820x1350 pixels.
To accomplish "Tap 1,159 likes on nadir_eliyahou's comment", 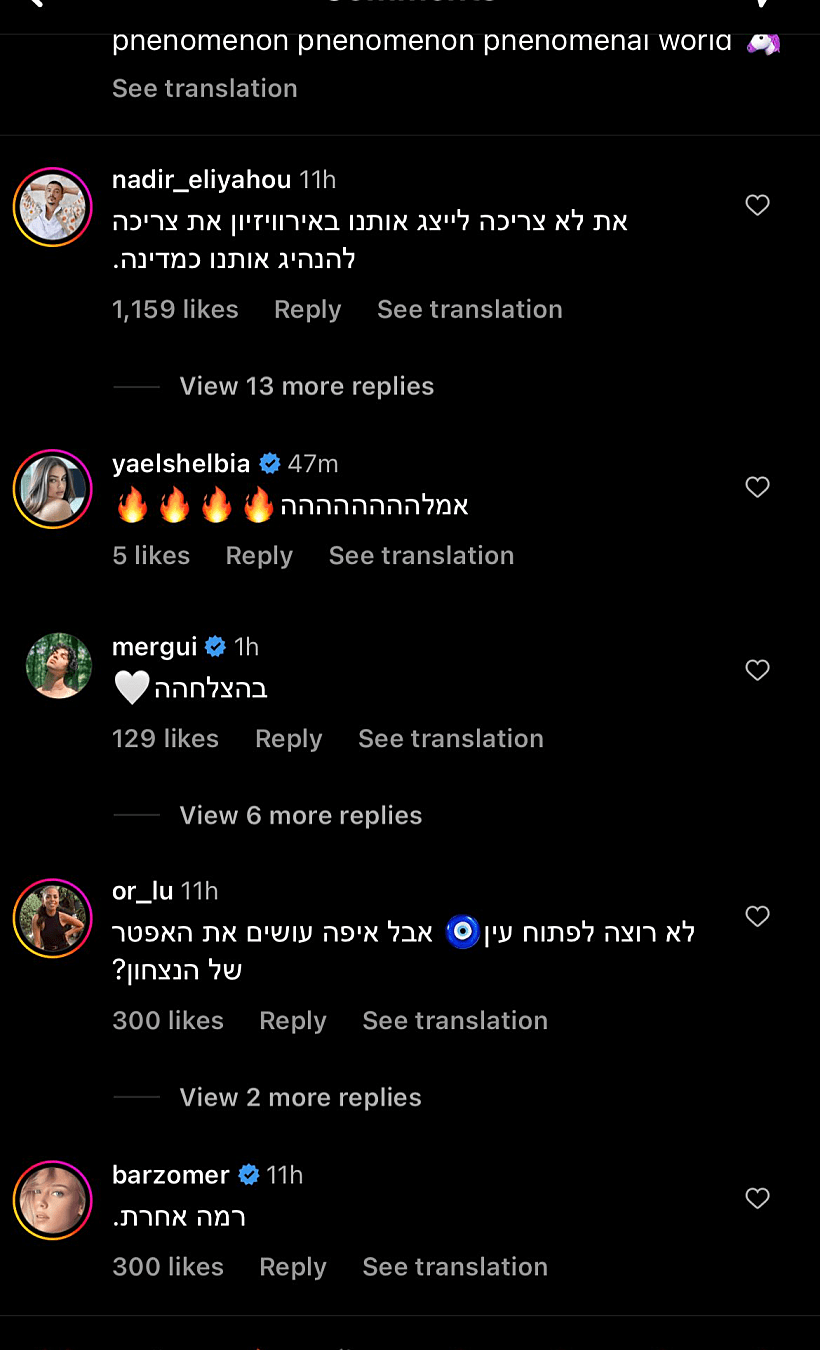I will point(175,309).
